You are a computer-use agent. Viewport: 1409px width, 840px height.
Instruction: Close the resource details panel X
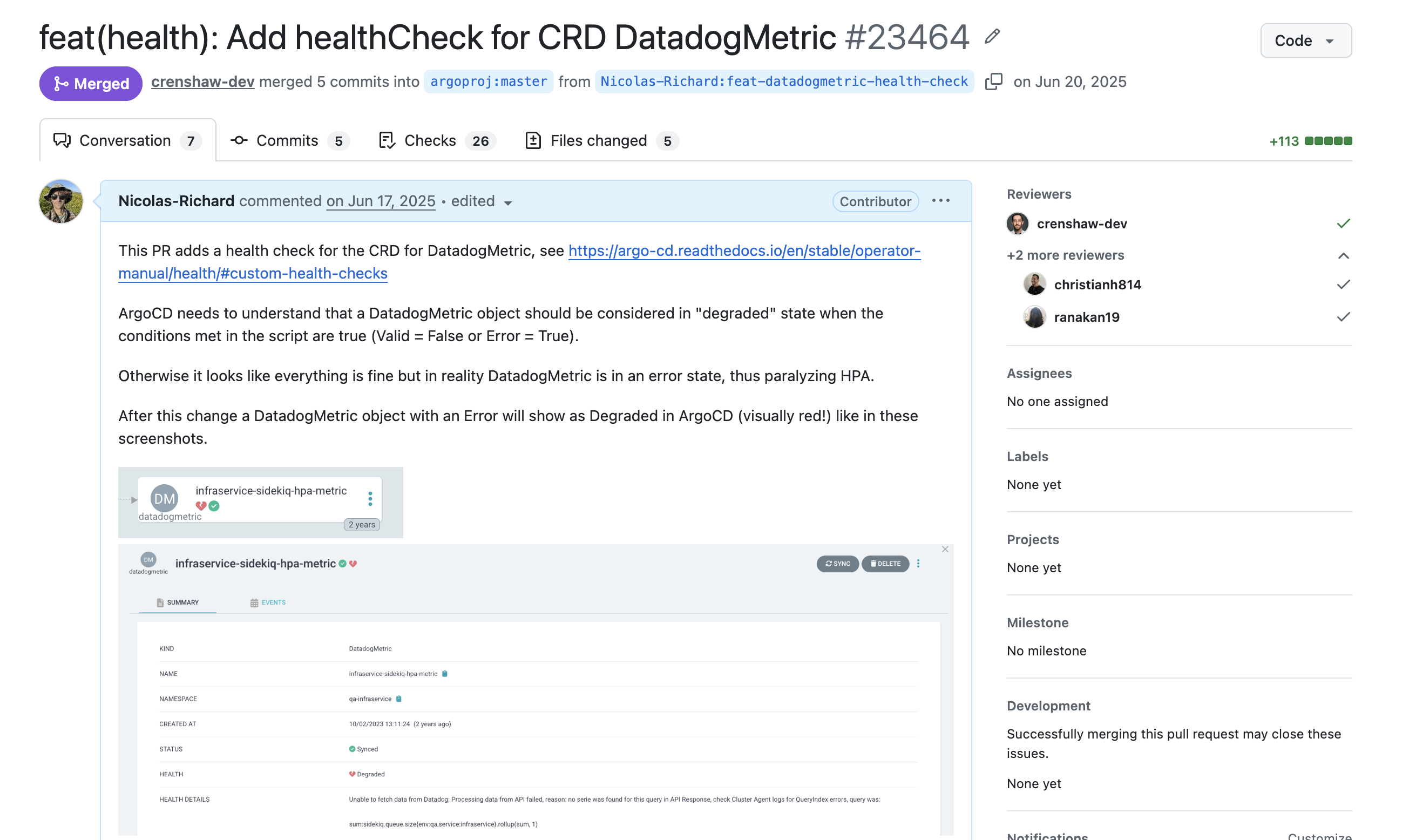[x=944, y=550]
